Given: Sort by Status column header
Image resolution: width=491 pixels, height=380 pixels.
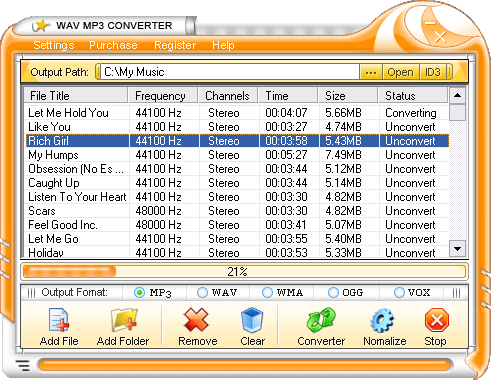Looking at the screenshot, I should pyautogui.click(x=413, y=96).
